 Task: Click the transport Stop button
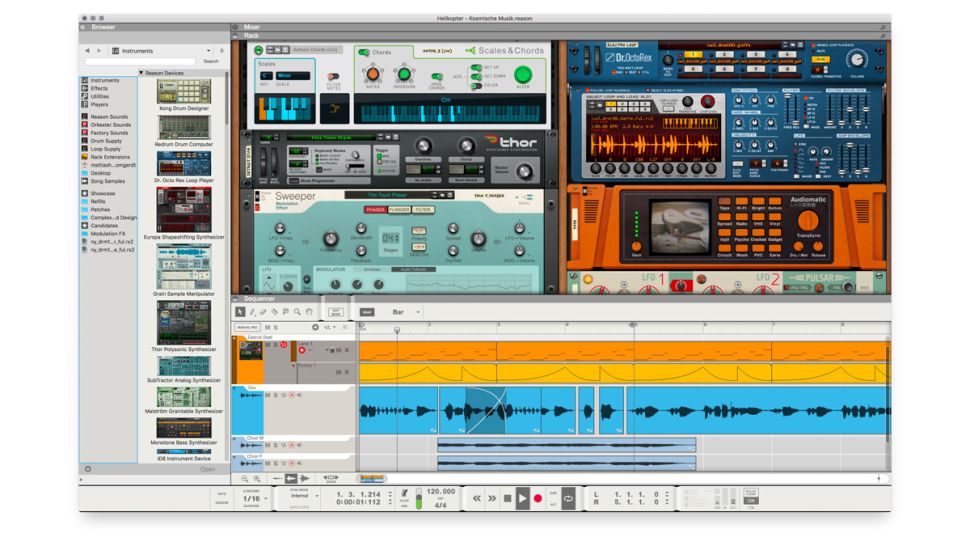pos(507,498)
